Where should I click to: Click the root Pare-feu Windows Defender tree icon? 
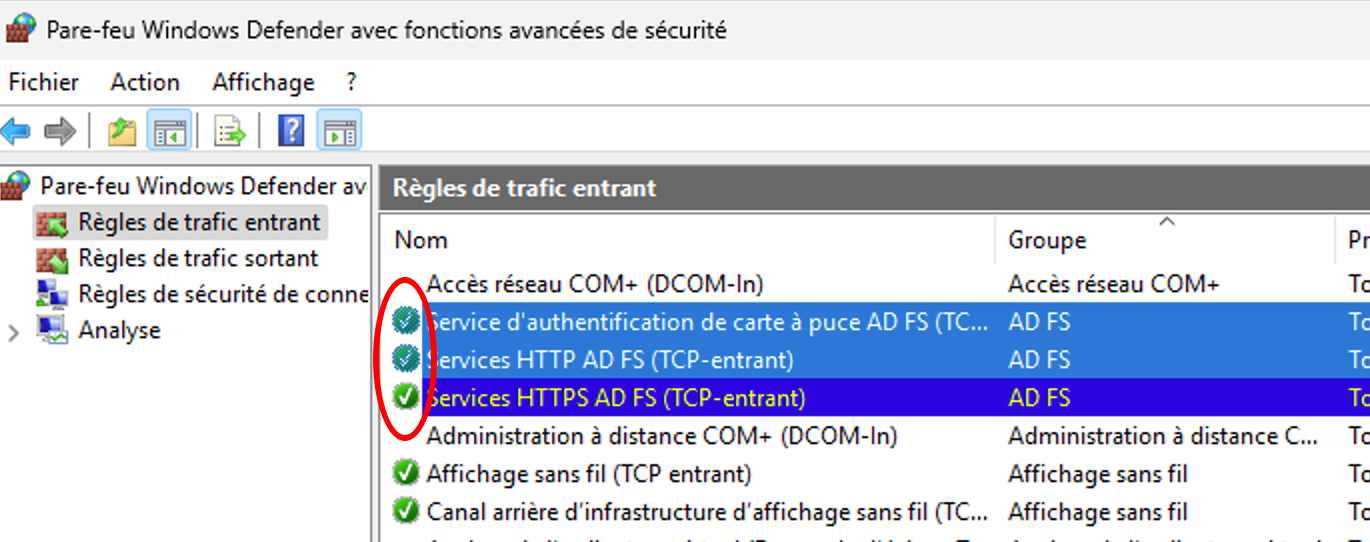(x=16, y=186)
